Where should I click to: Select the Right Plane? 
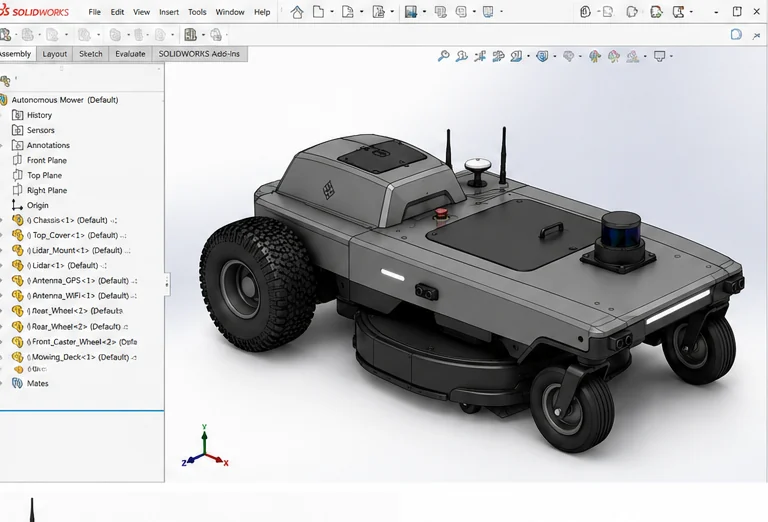[39, 190]
